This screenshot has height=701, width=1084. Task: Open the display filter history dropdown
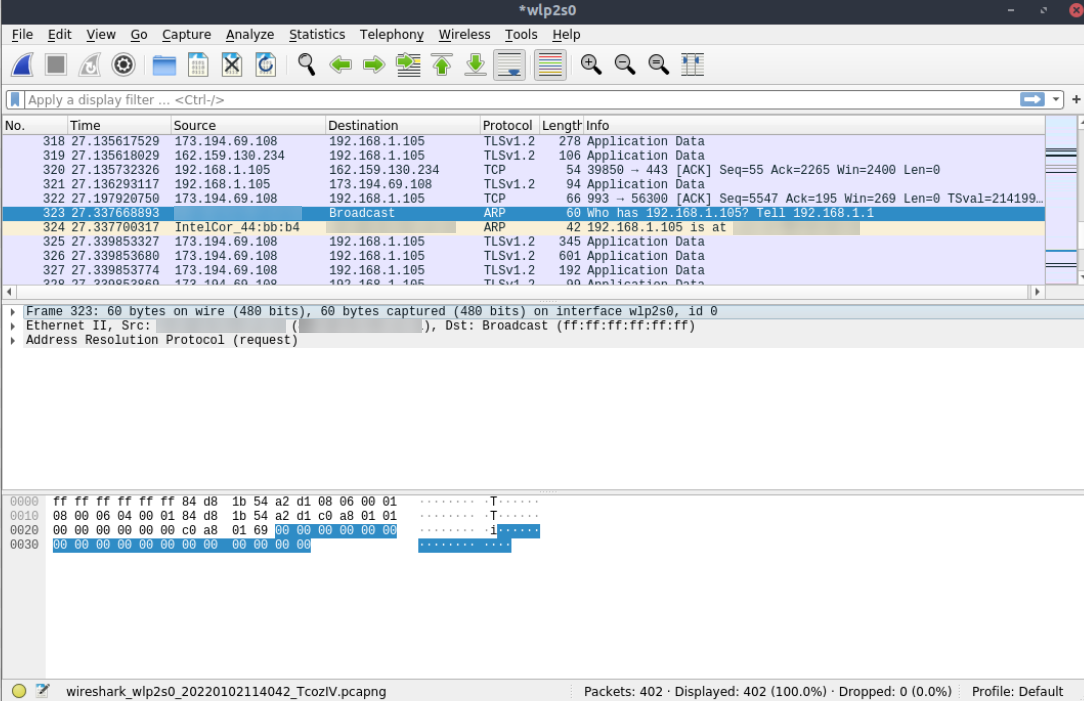[x=1056, y=100]
